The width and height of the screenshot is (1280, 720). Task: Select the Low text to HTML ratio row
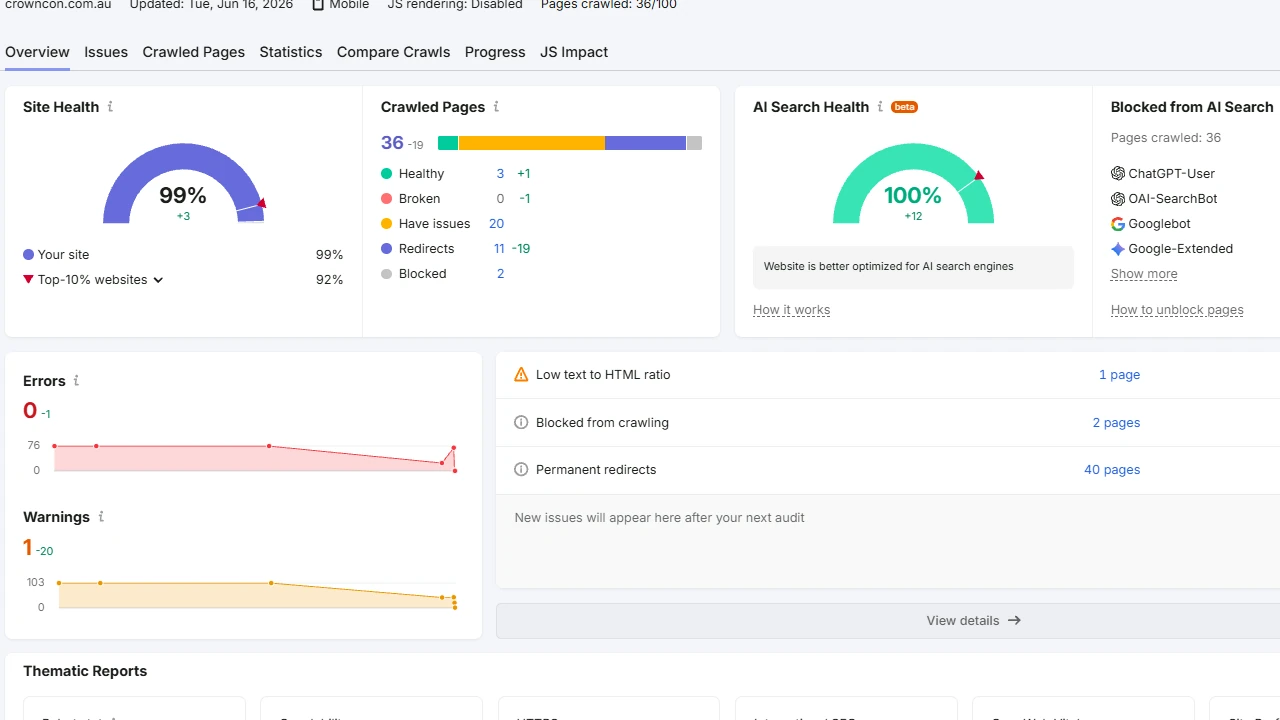(888, 374)
